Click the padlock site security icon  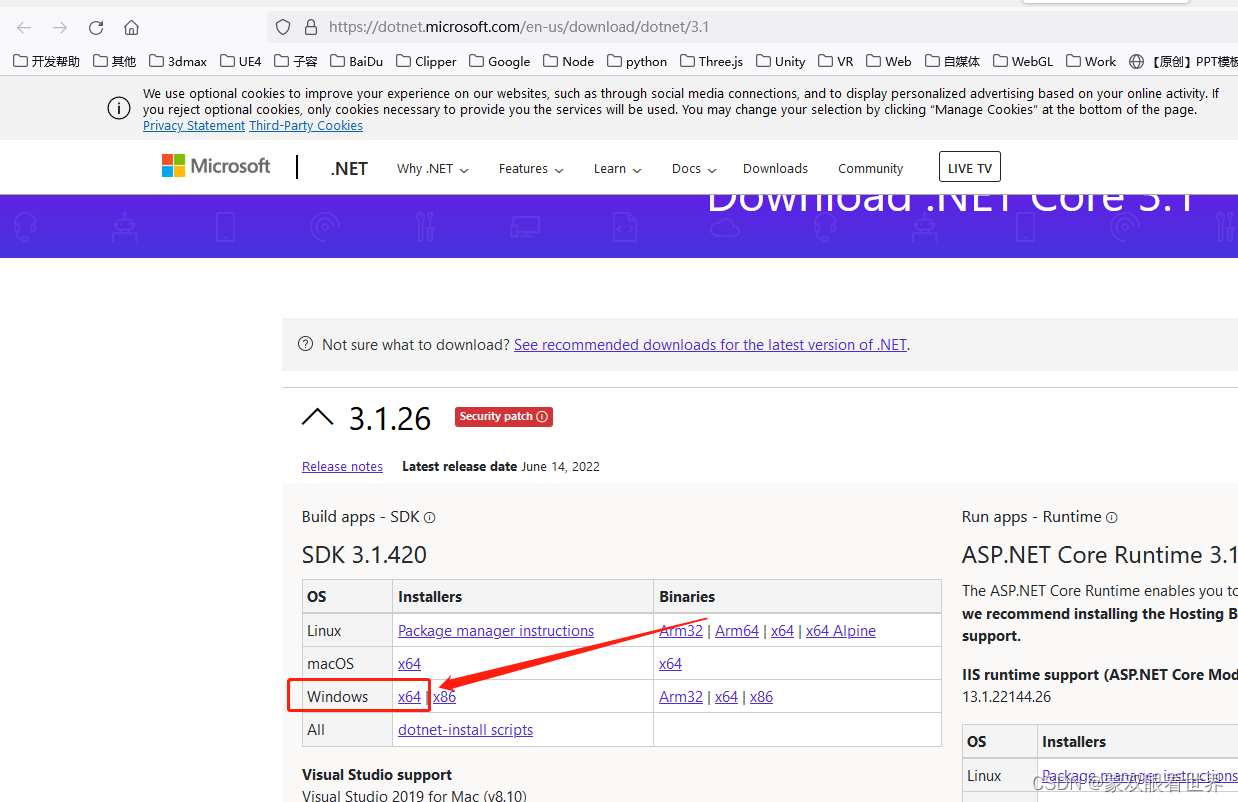(311, 27)
